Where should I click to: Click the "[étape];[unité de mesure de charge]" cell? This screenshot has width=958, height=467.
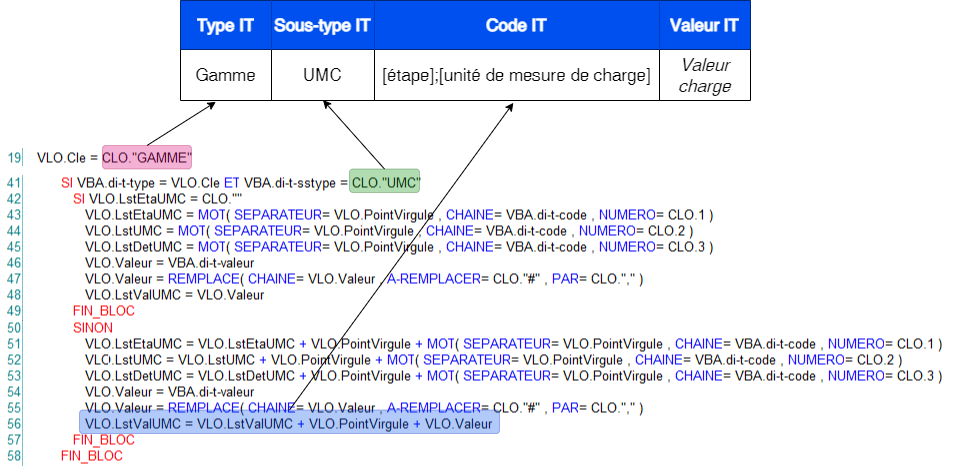515,75
